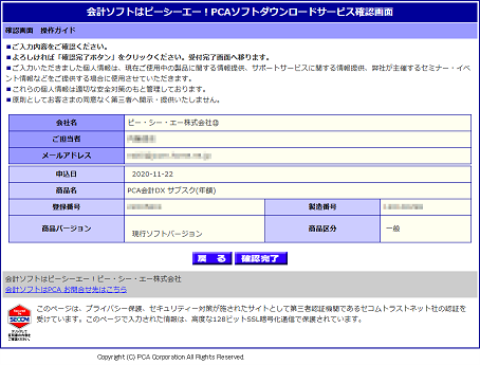Click the 申込日 row label
Image resolution: width=480 pixels, height=365 pixels.
(66, 174)
